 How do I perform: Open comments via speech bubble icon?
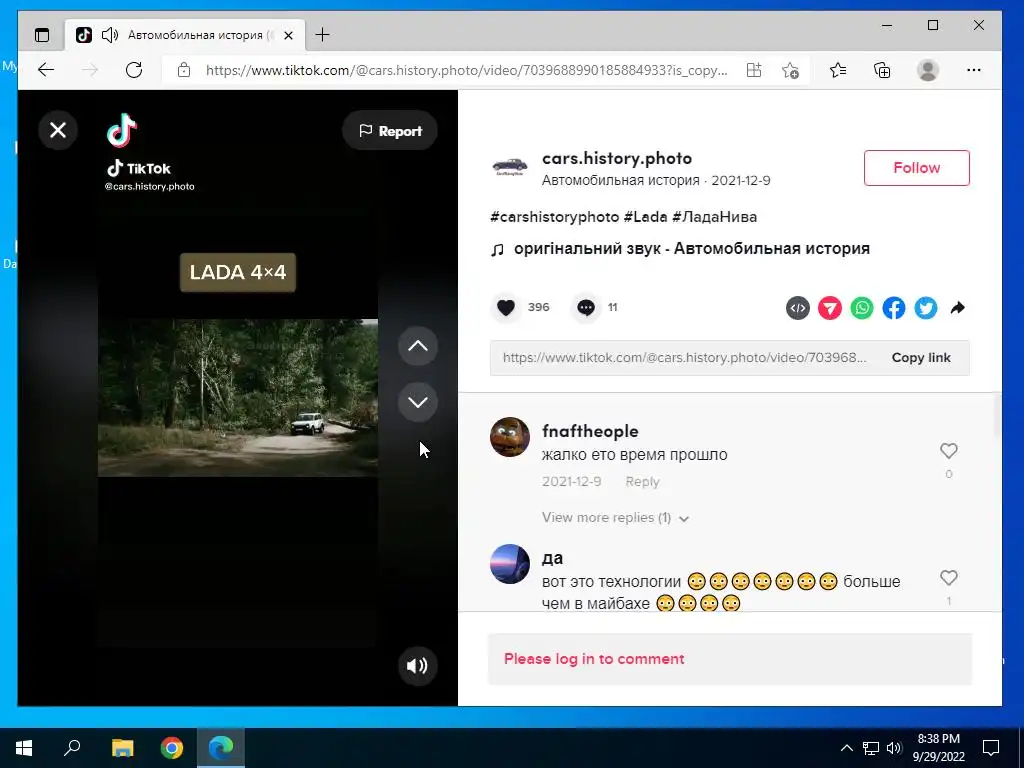(586, 308)
